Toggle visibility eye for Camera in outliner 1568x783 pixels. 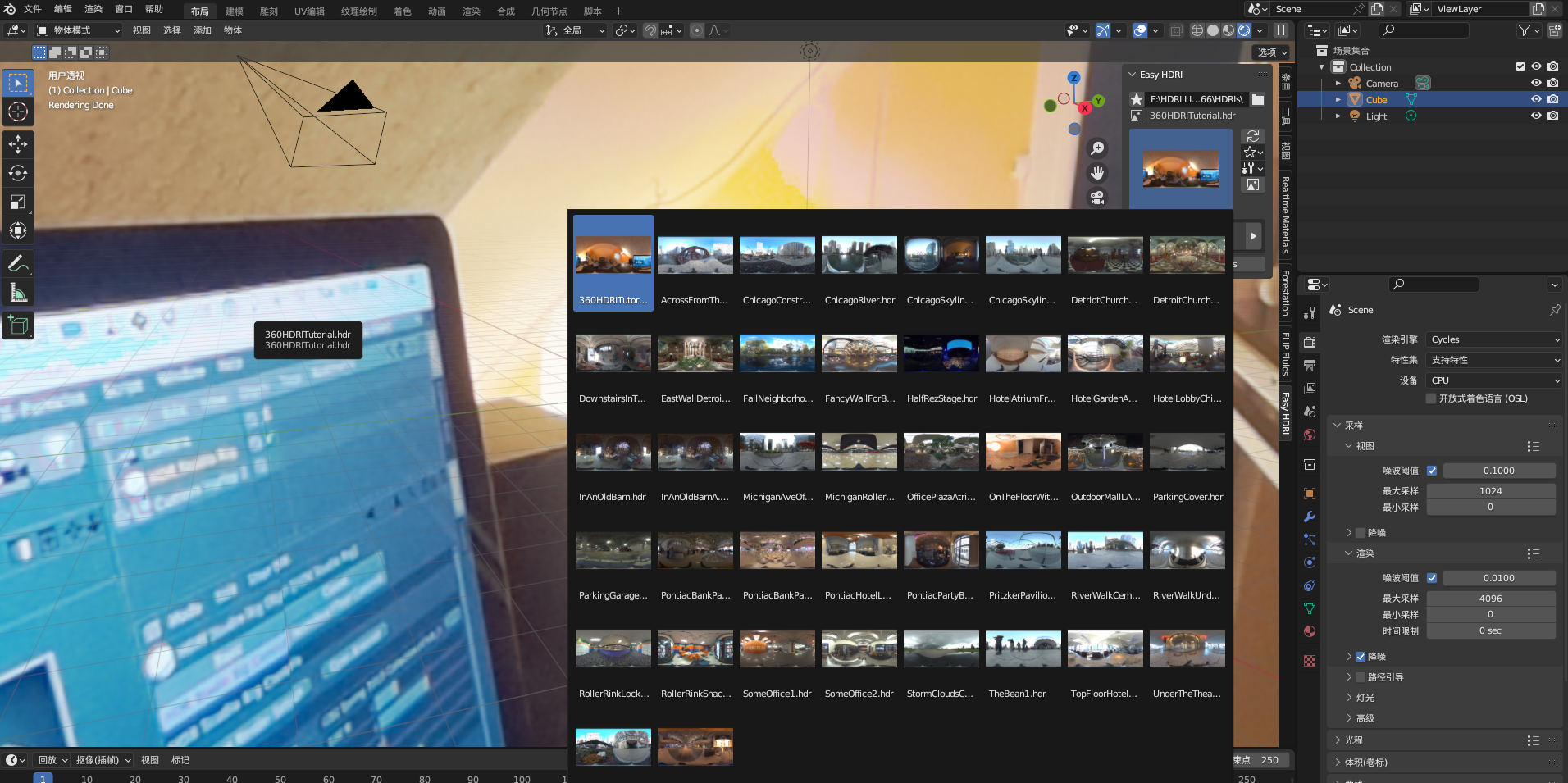pyautogui.click(x=1536, y=83)
